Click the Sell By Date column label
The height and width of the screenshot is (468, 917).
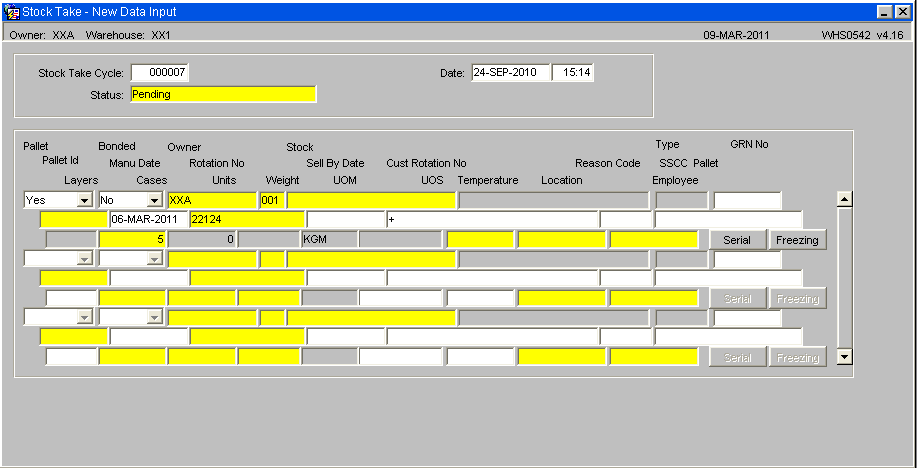[x=335, y=163]
